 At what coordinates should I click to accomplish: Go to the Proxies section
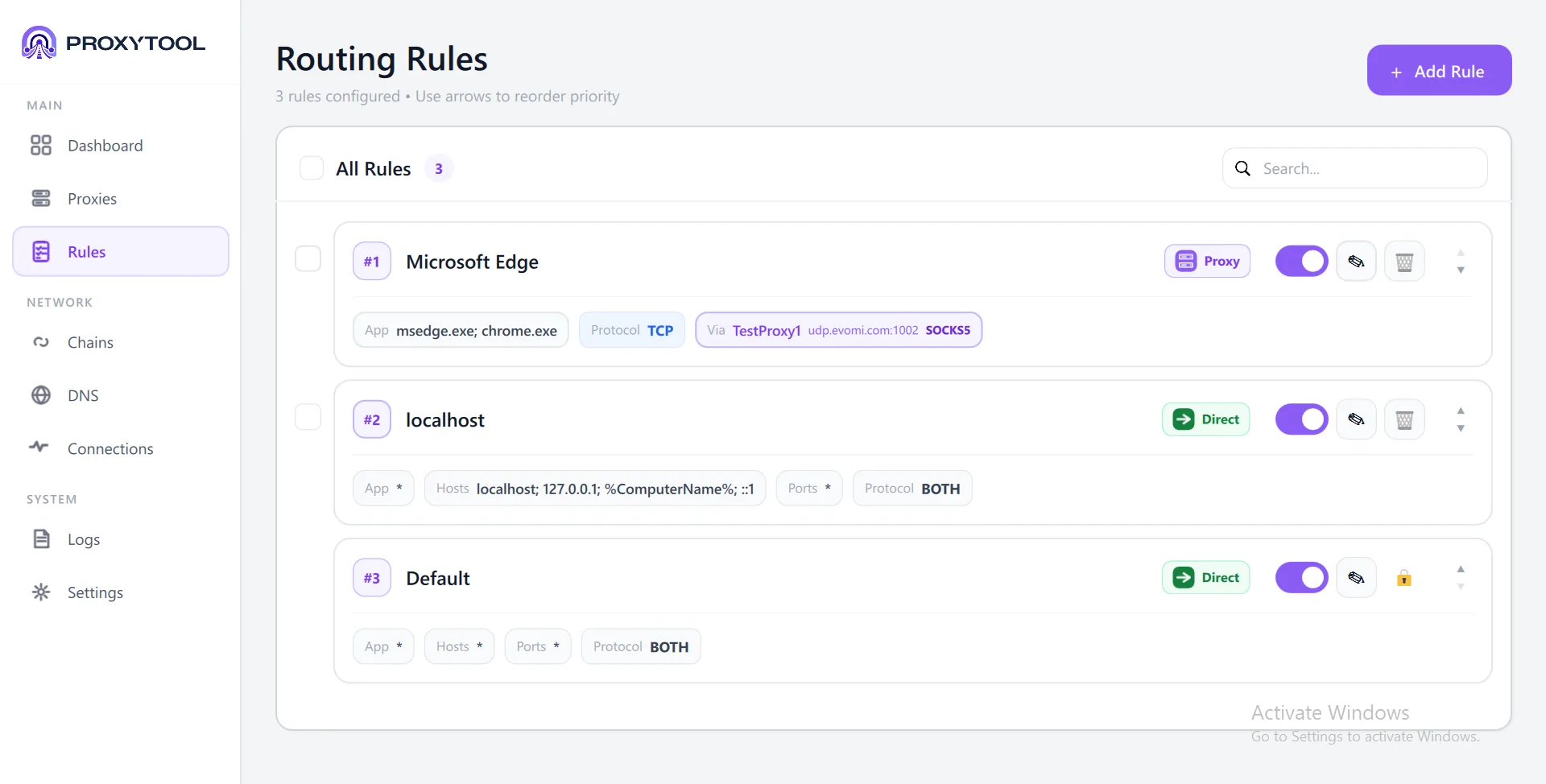(x=121, y=199)
